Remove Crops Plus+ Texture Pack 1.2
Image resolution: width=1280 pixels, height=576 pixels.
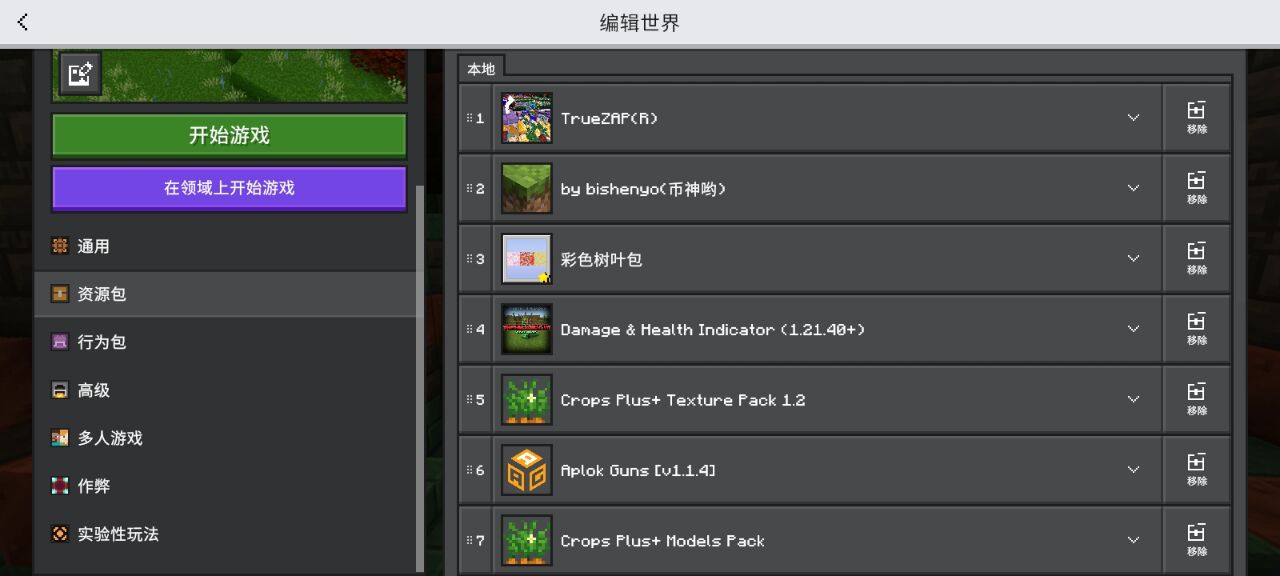1197,399
